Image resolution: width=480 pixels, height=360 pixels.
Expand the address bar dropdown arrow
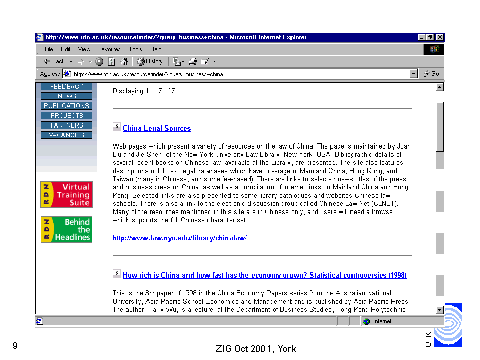click(x=414, y=74)
